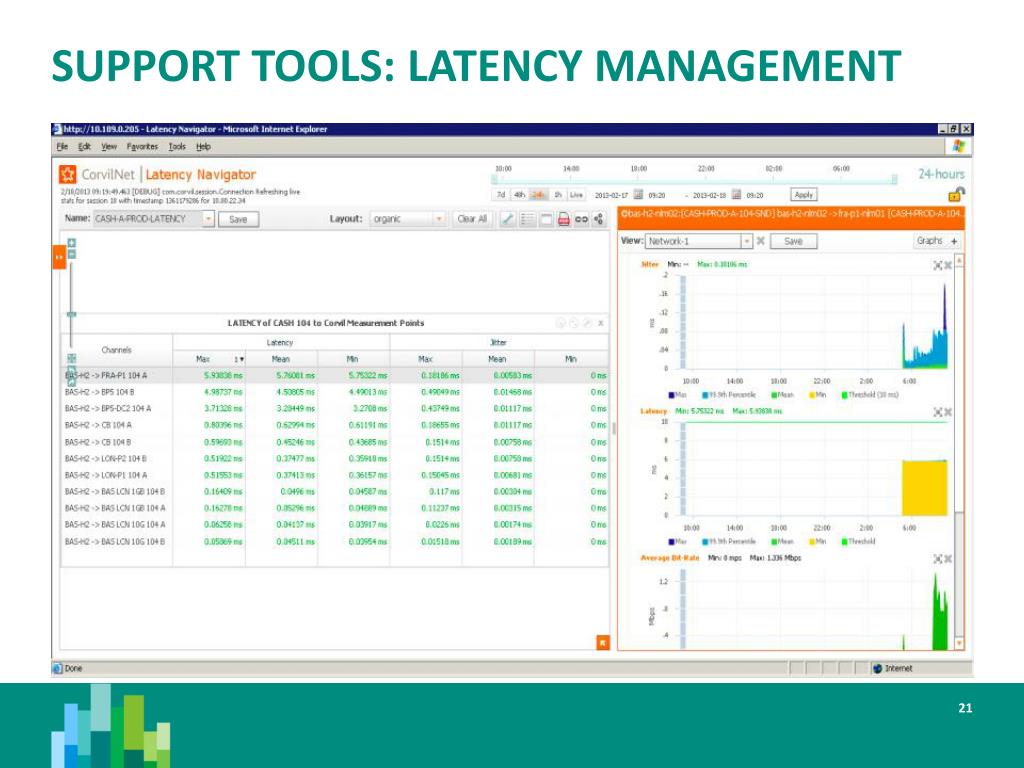1024x768 pixels.
Task: Click the Internet zone globe icon
Action: click(878, 668)
